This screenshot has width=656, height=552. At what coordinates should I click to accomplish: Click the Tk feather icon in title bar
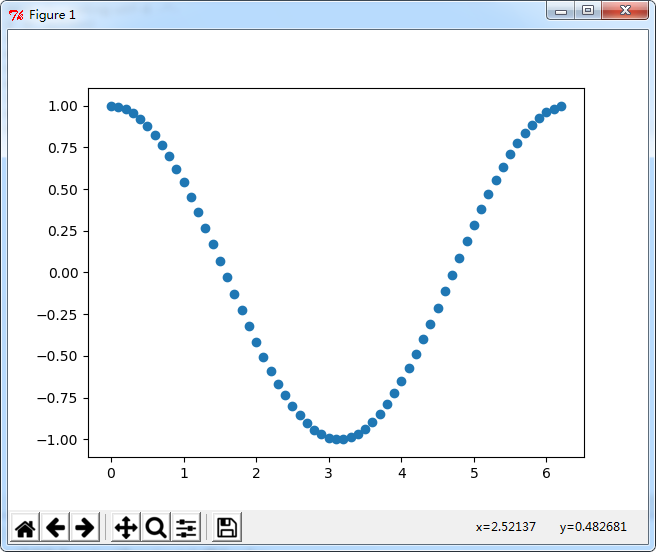[16, 15]
